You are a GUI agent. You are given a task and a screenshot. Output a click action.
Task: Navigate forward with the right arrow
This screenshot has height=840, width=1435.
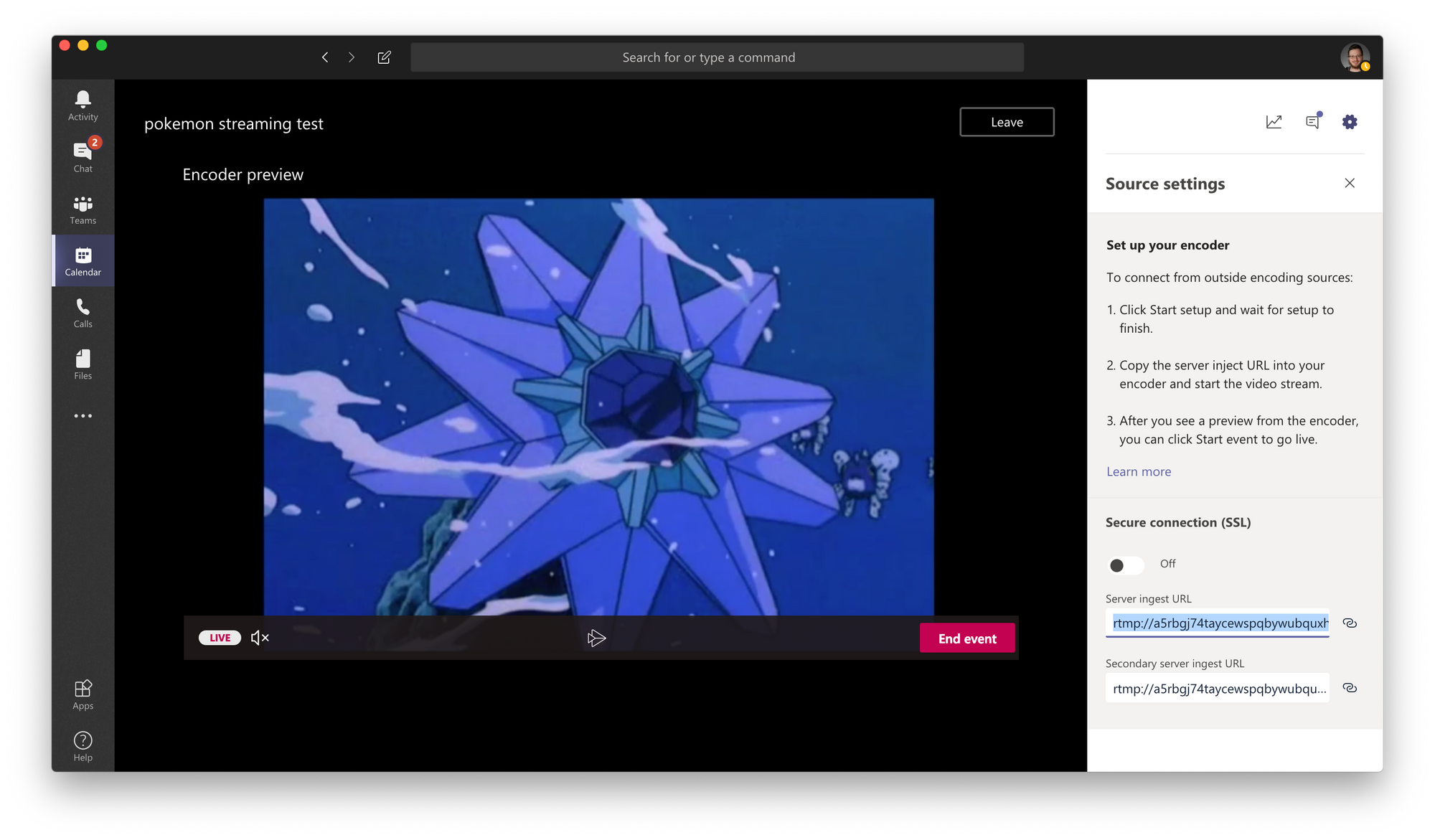[352, 57]
